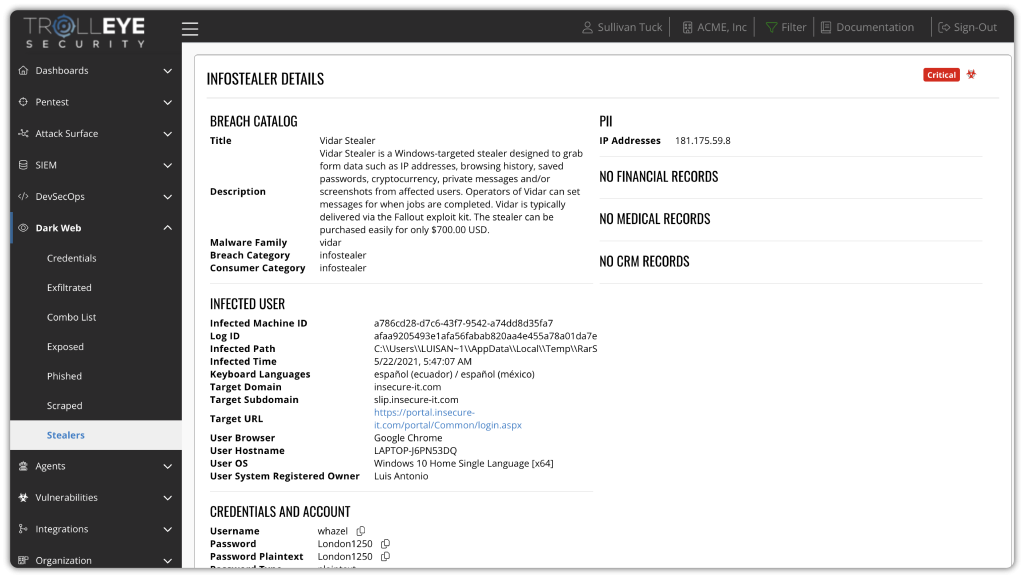Open the portal.insecure-it.com Target URL link

tap(447, 419)
